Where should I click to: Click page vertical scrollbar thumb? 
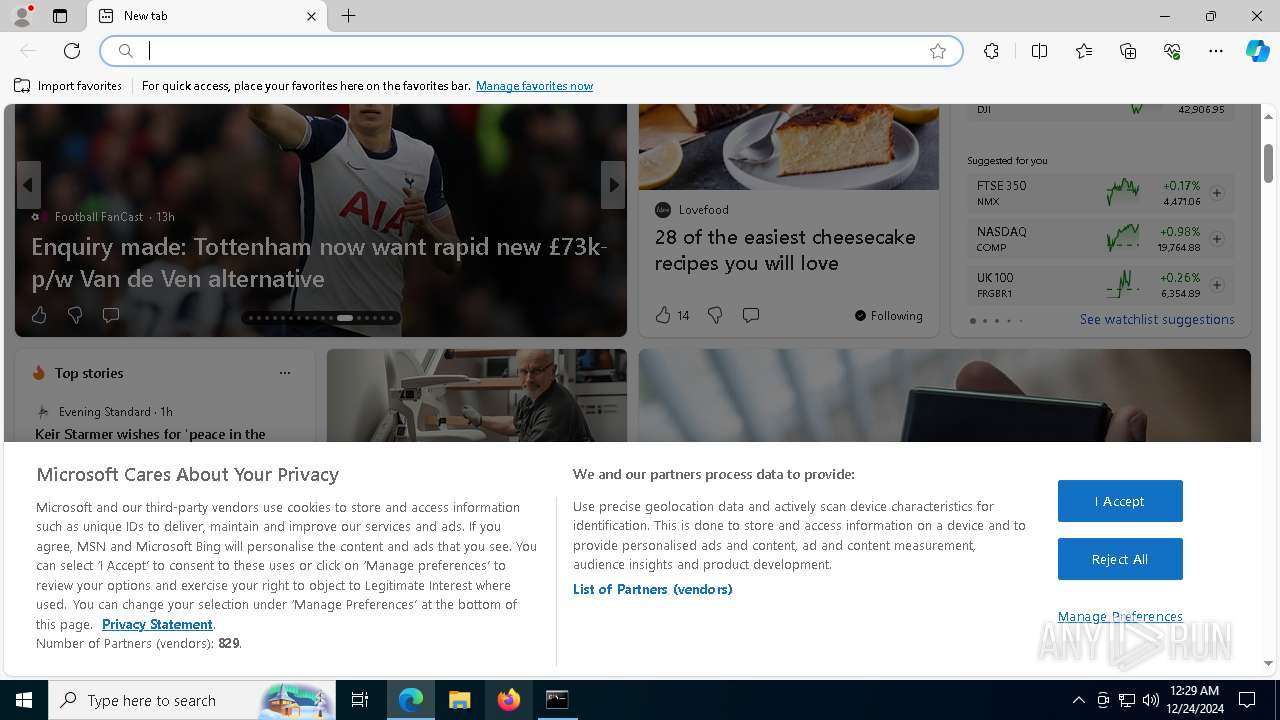point(1268,163)
